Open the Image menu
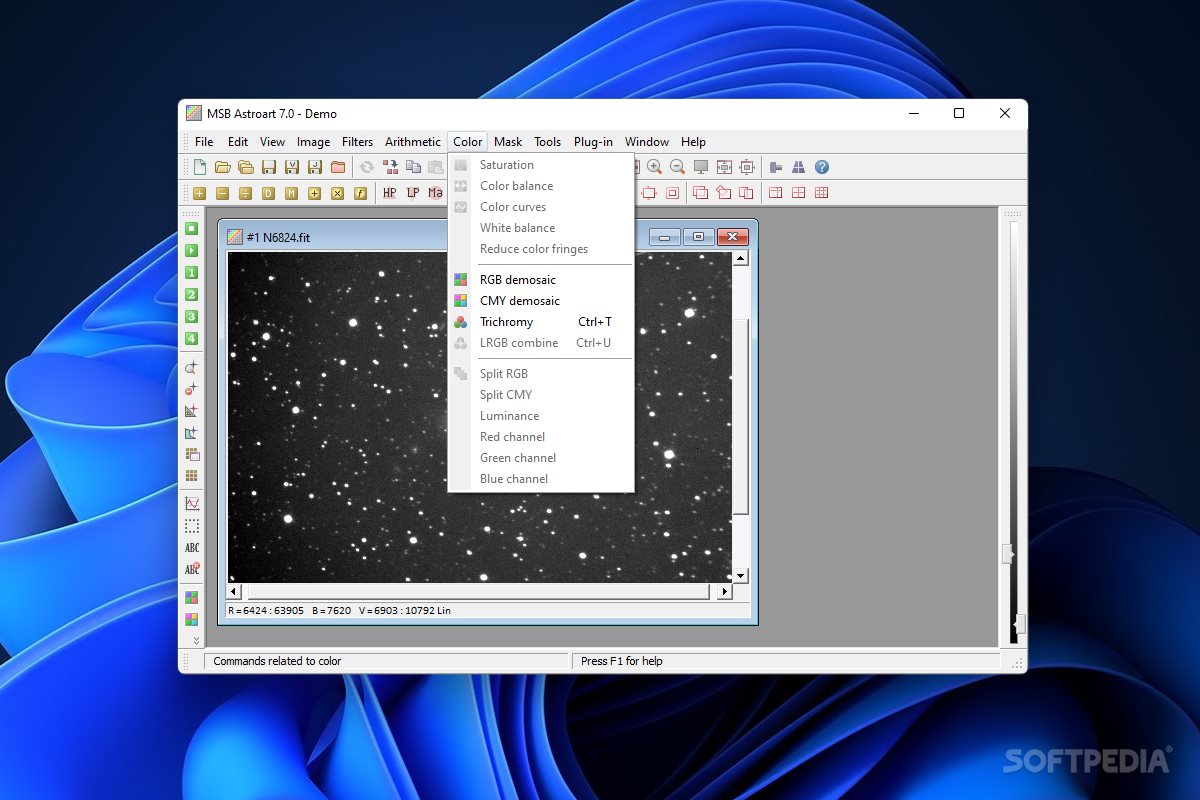Viewport: 1200px width, 800px height. point(313,142)
